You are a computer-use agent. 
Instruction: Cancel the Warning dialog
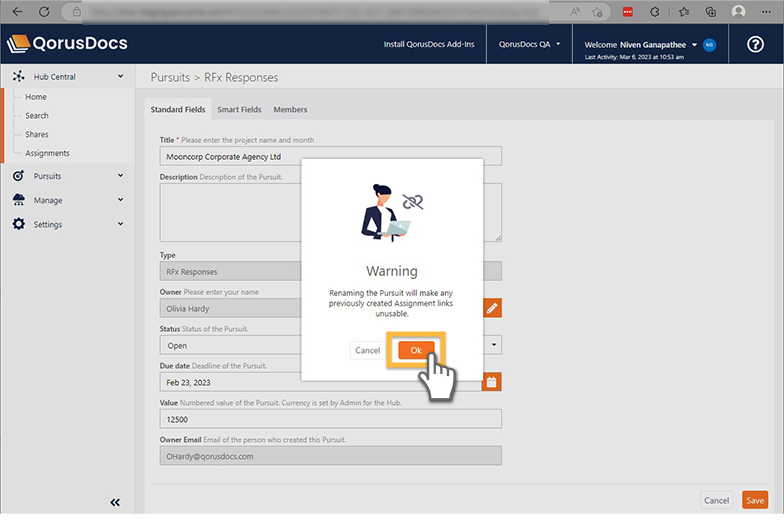(368, 350)
